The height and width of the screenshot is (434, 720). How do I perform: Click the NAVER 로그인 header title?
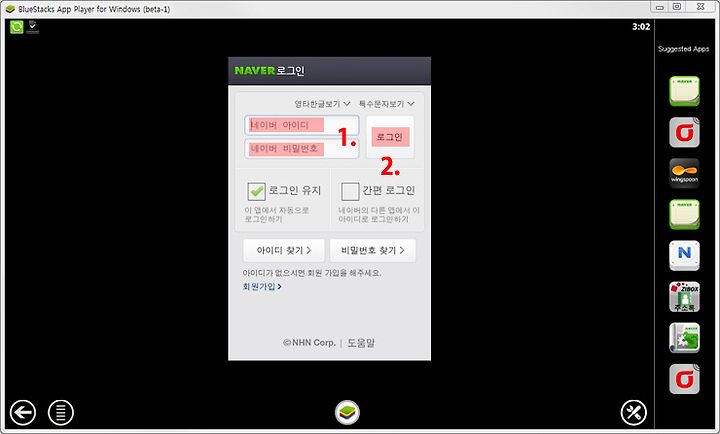click(269, 71)
